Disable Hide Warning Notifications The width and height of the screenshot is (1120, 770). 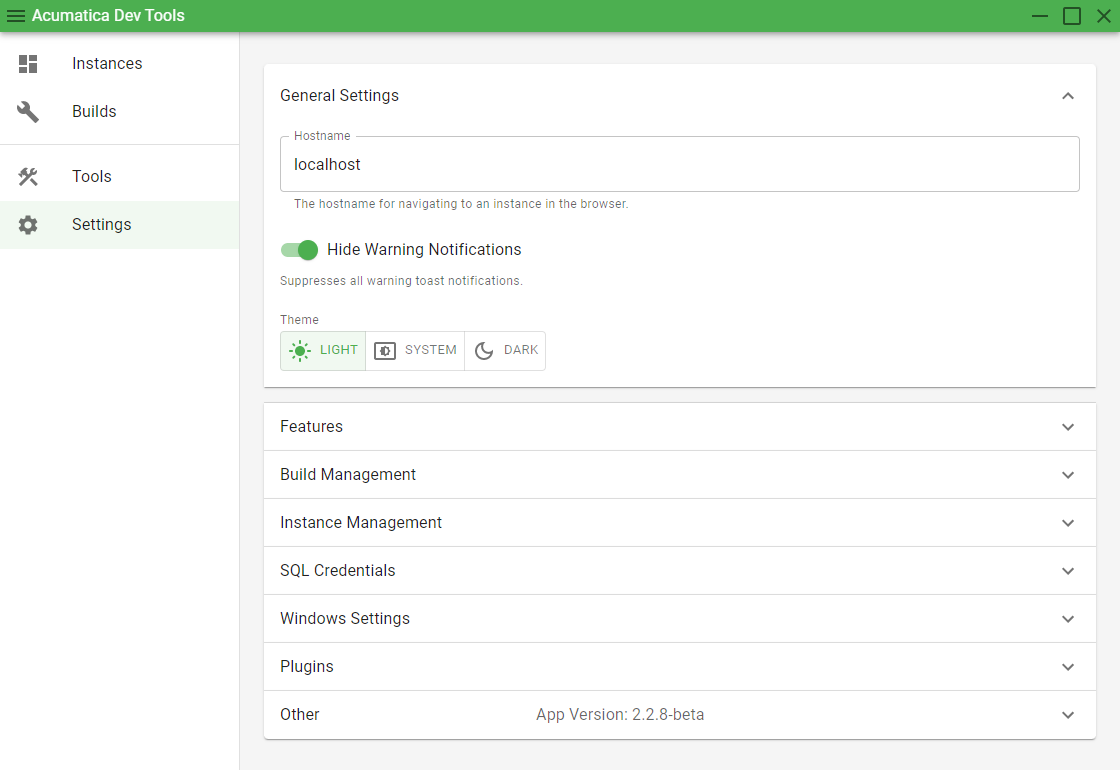(x=299, y=250)
